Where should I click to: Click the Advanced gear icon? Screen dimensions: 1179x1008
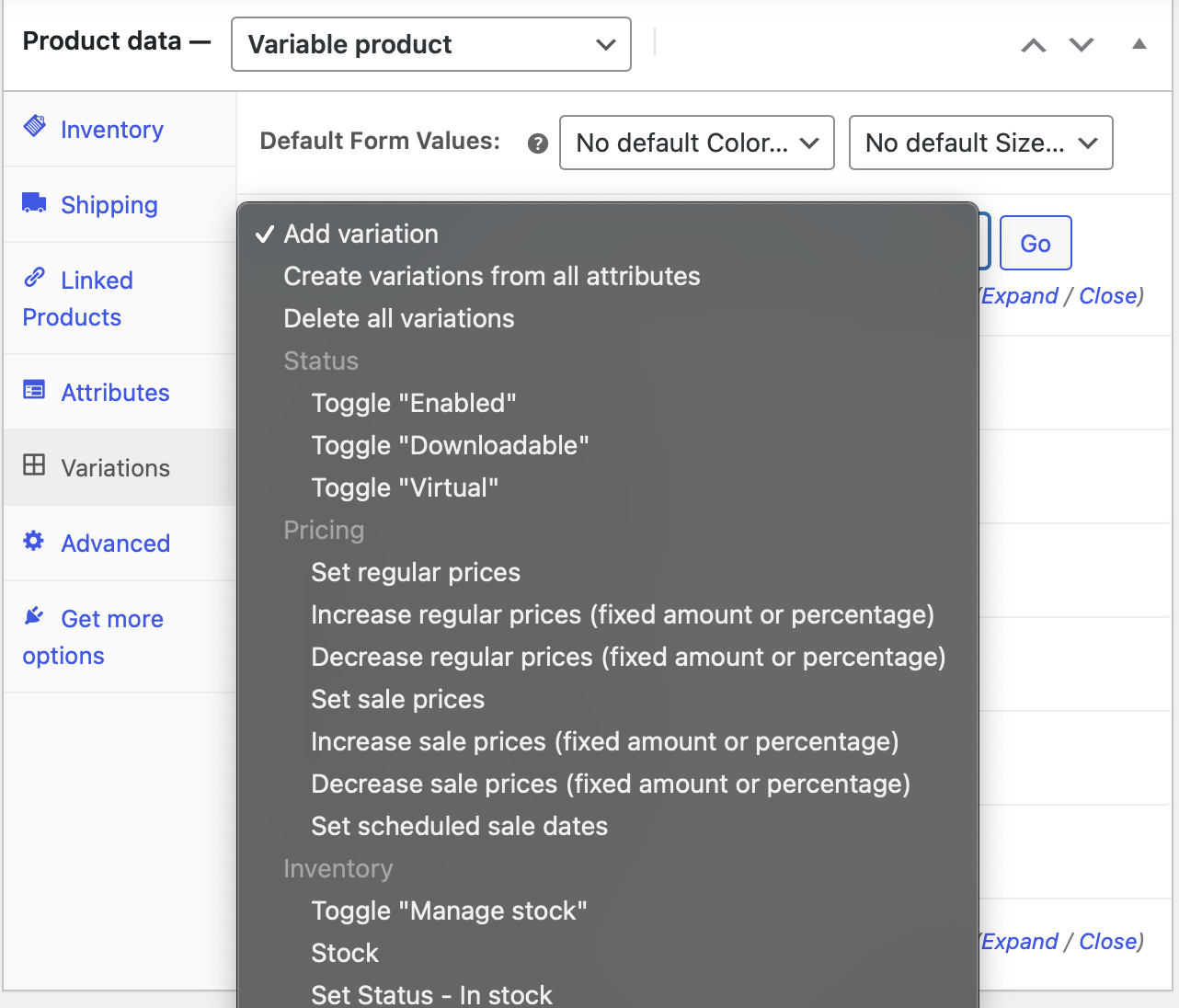click(34, 541)
